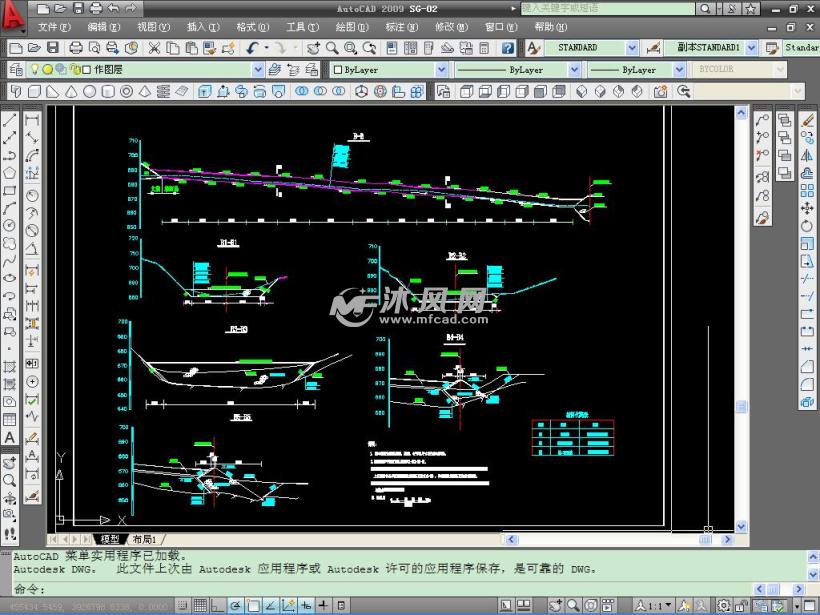820x615 pixels.
Task: Open the Layer Properties Manager icon
Action: coord(15,70)
